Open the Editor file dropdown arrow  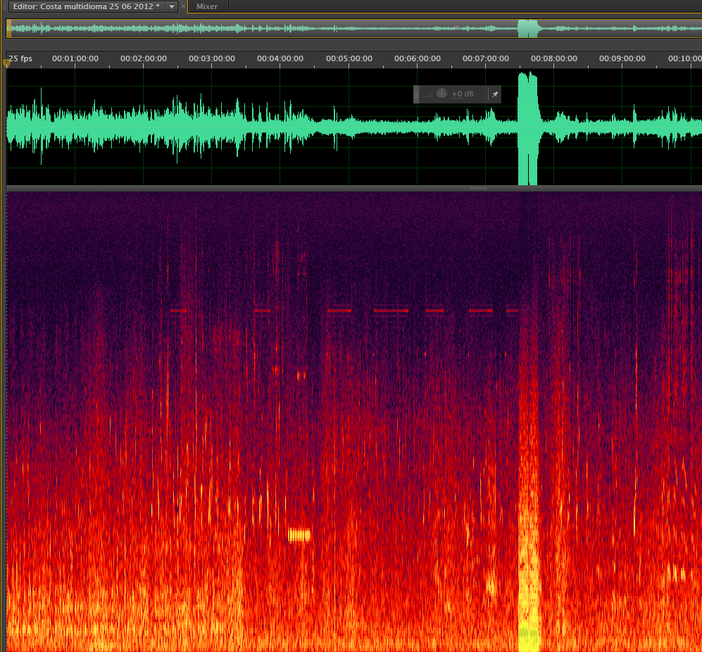(171, 7)
